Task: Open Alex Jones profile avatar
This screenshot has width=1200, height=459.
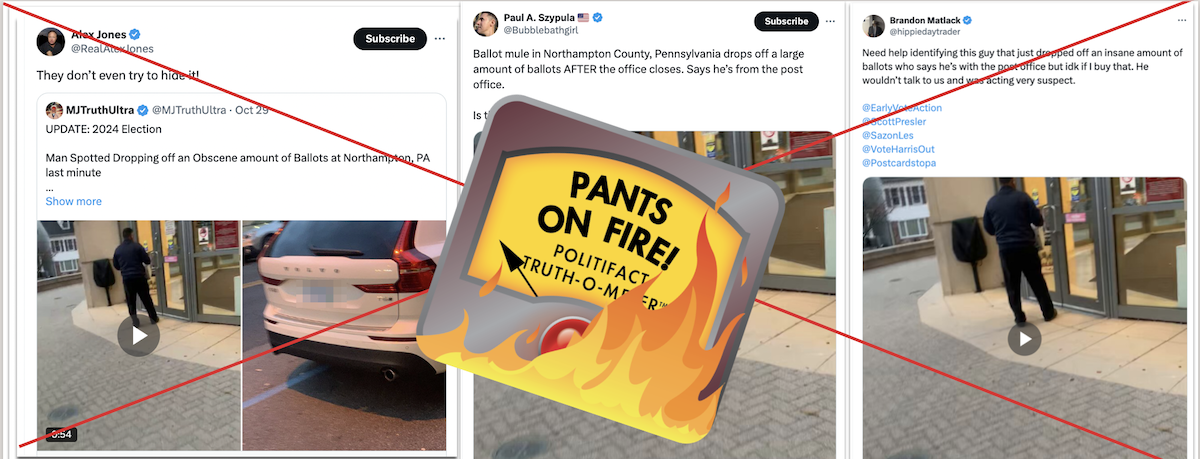Action: click(51, 41)
